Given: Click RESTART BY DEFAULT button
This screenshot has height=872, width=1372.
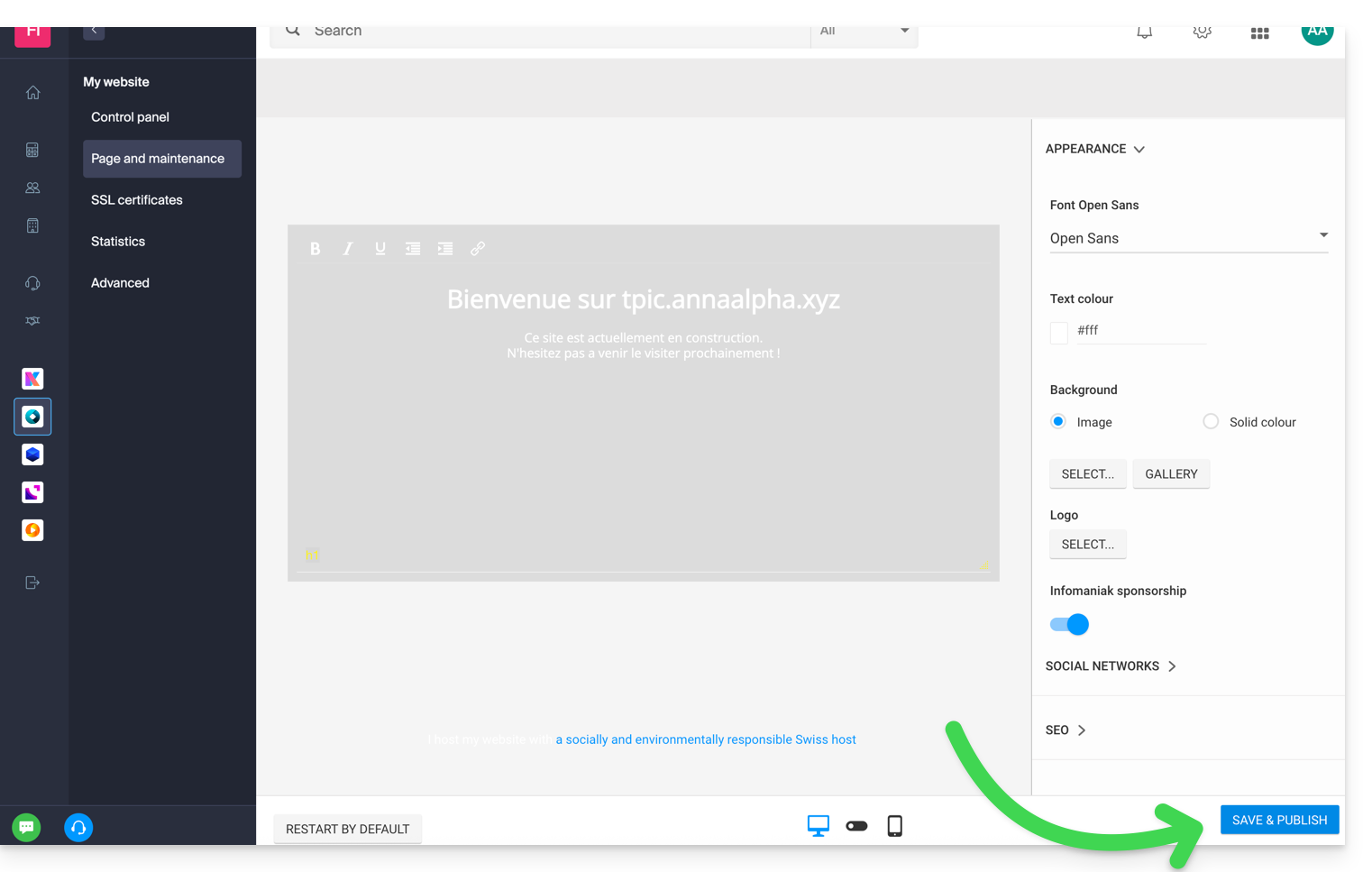Looking at the screenshot, I should 347,829.
